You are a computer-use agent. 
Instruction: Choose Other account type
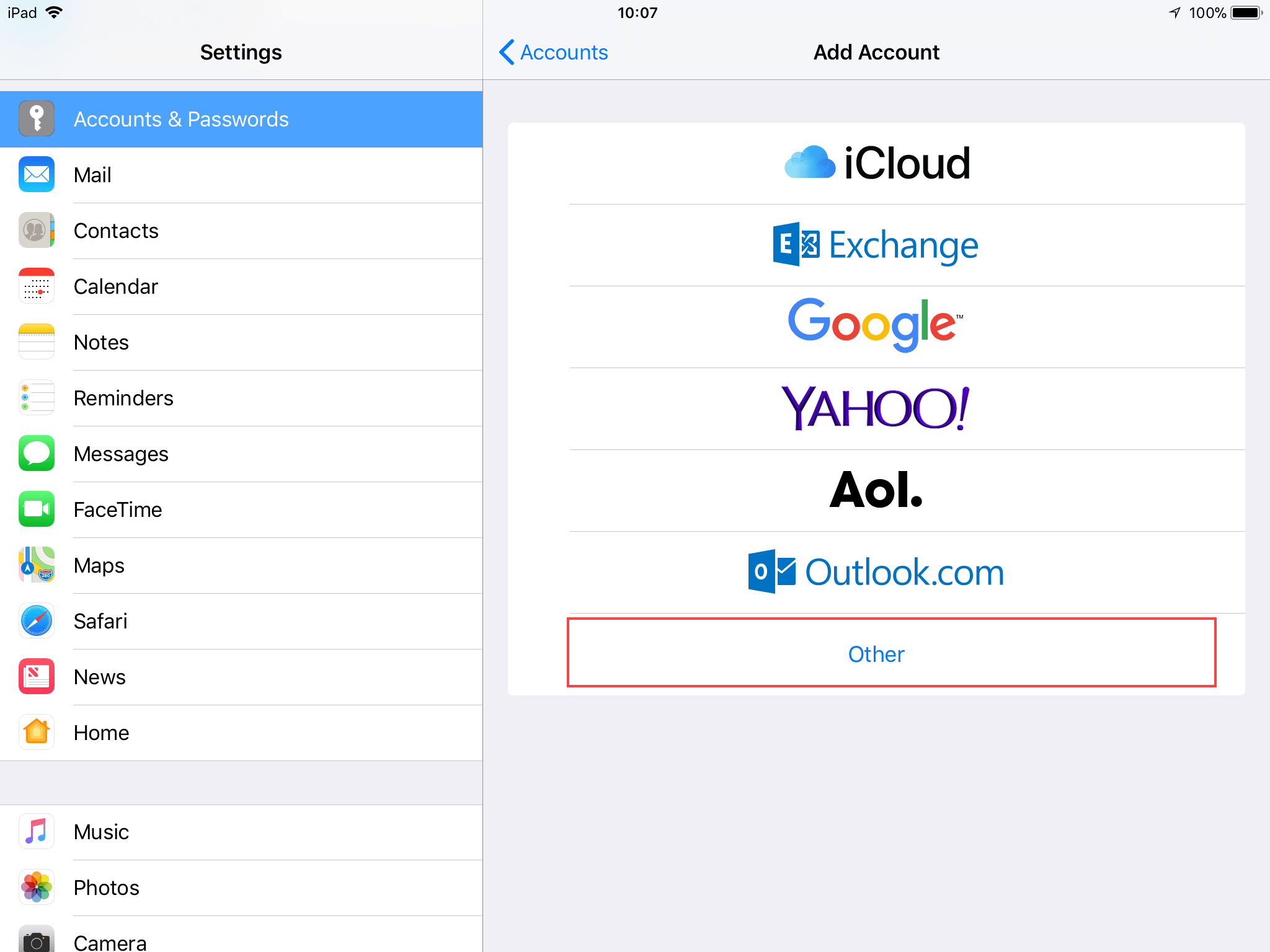[876, 654]
